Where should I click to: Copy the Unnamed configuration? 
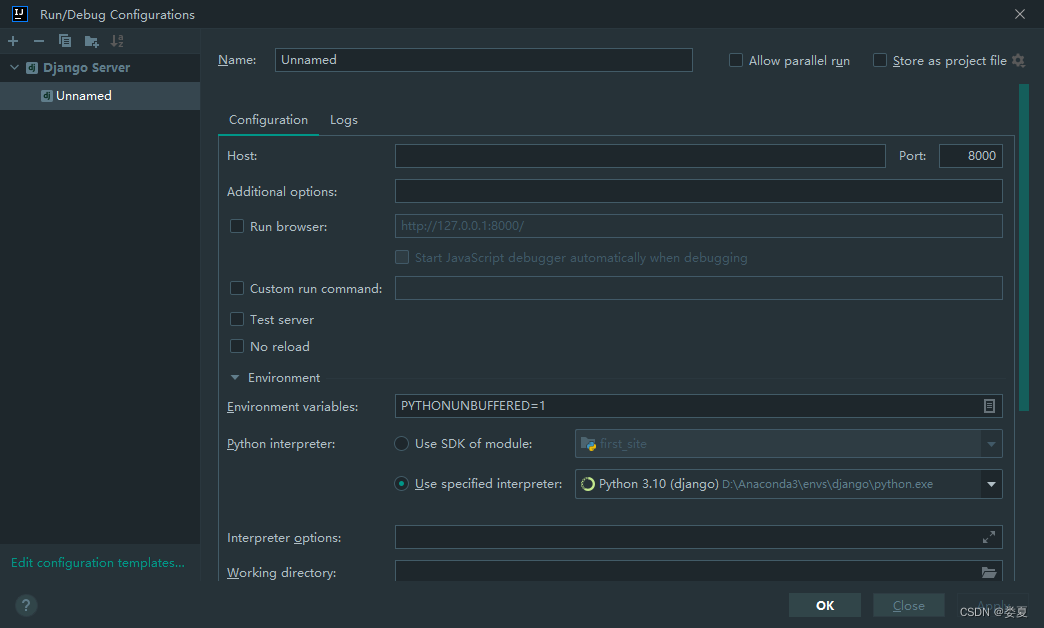tap(63, 41)
